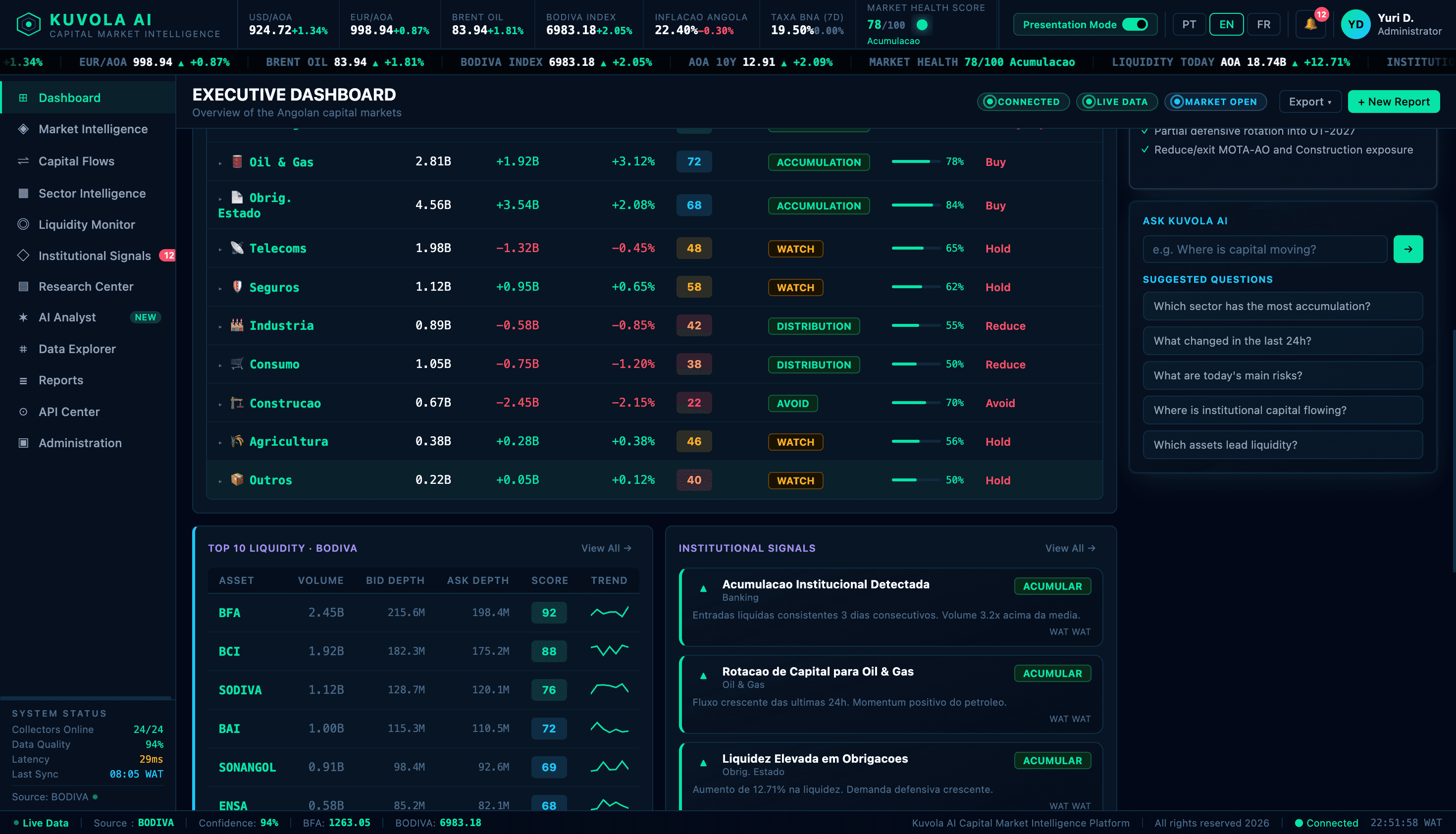The image size is (1456, 834).
Task: Expand the Outros sector row
Action: point(220,481)
